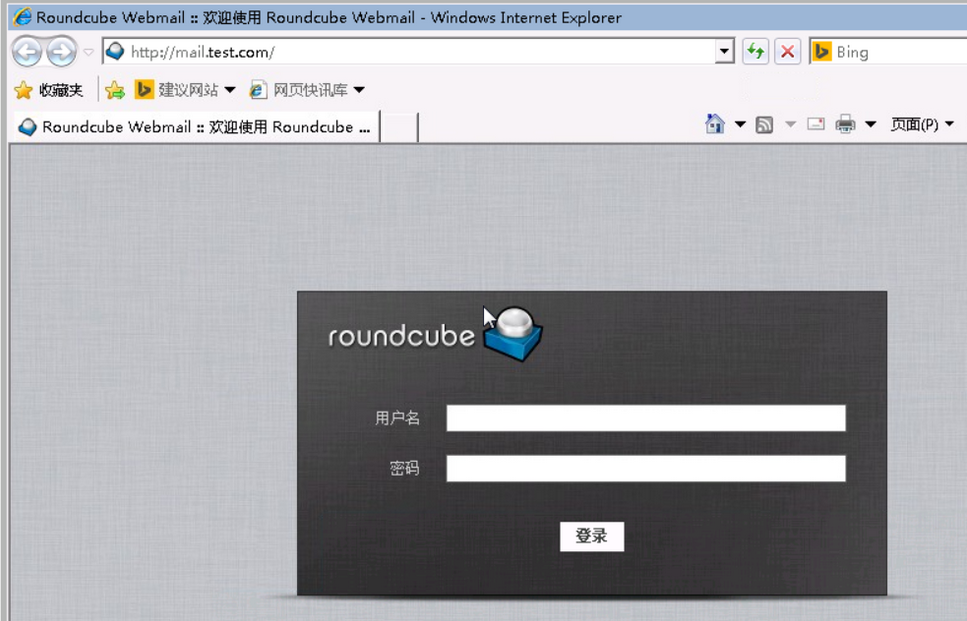
Task: Click the Read Mail envelope icon
Action: (x=816, y=124)
